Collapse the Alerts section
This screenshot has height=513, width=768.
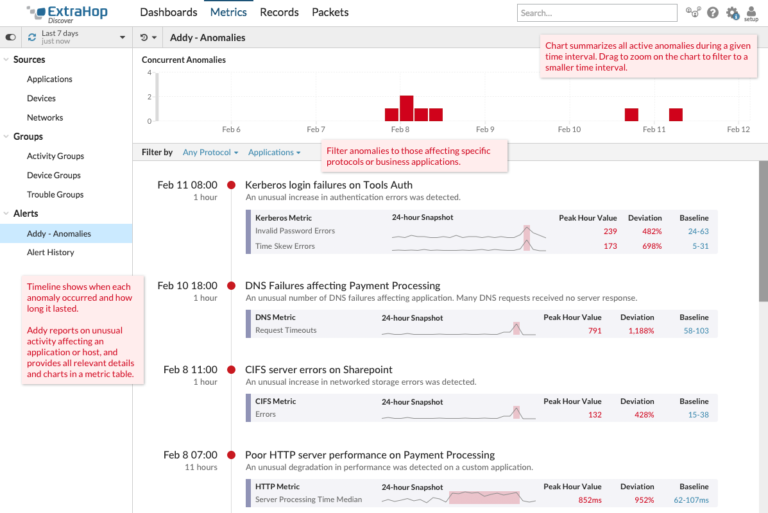tap(6, 213)
